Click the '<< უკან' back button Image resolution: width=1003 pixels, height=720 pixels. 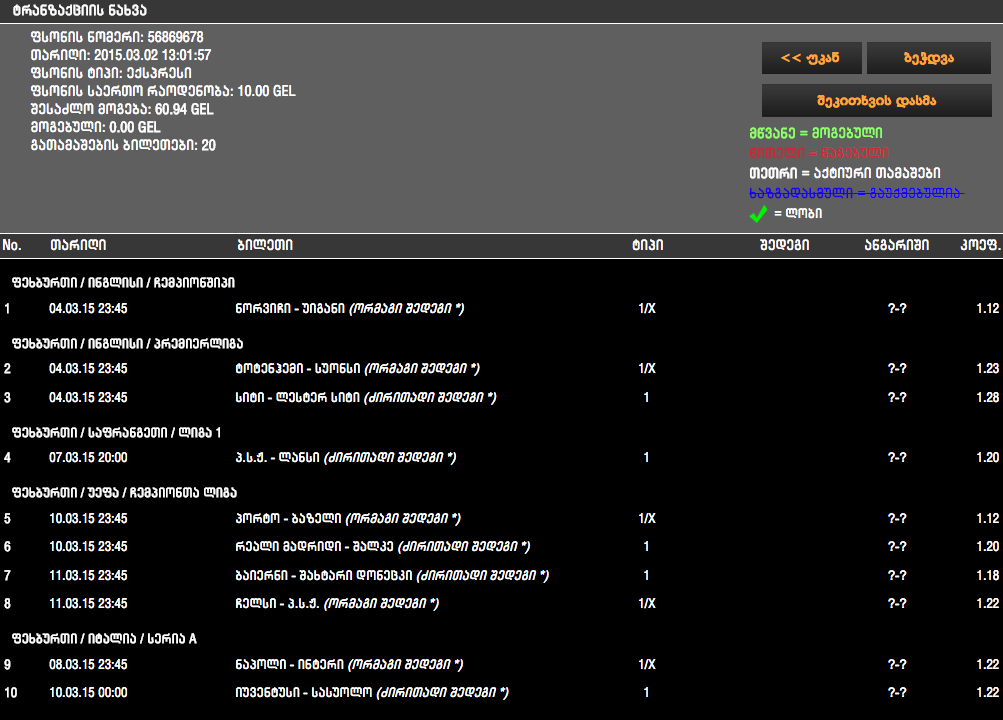tap(811, 58)
